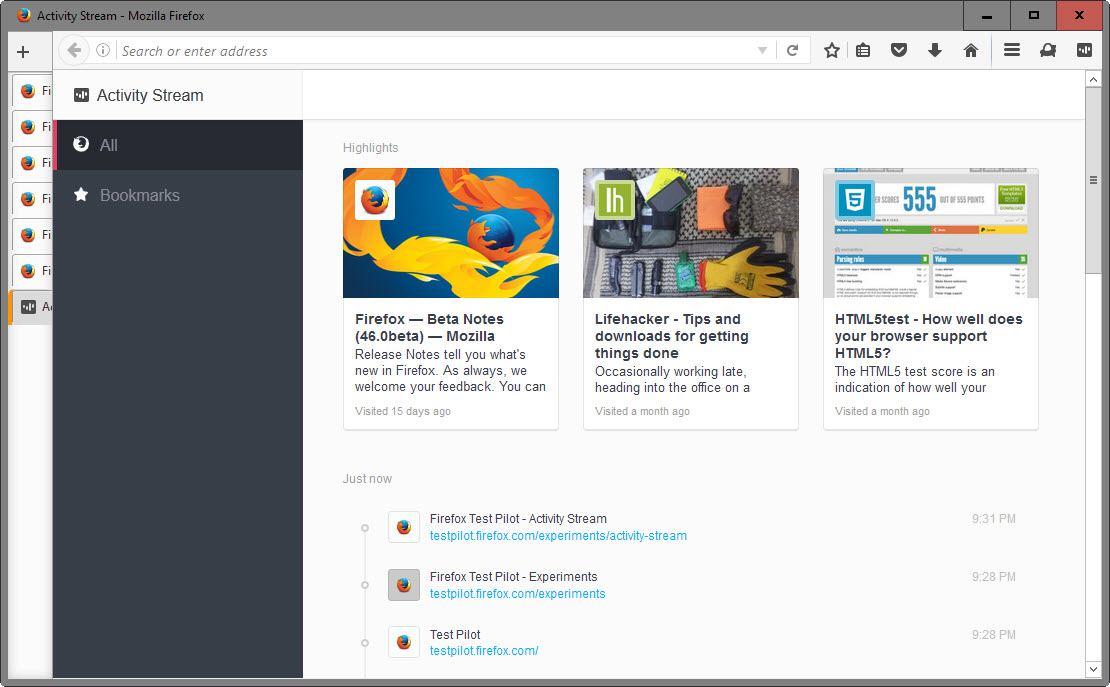Click the Just now section label
1110x687 pixels.
367,479
